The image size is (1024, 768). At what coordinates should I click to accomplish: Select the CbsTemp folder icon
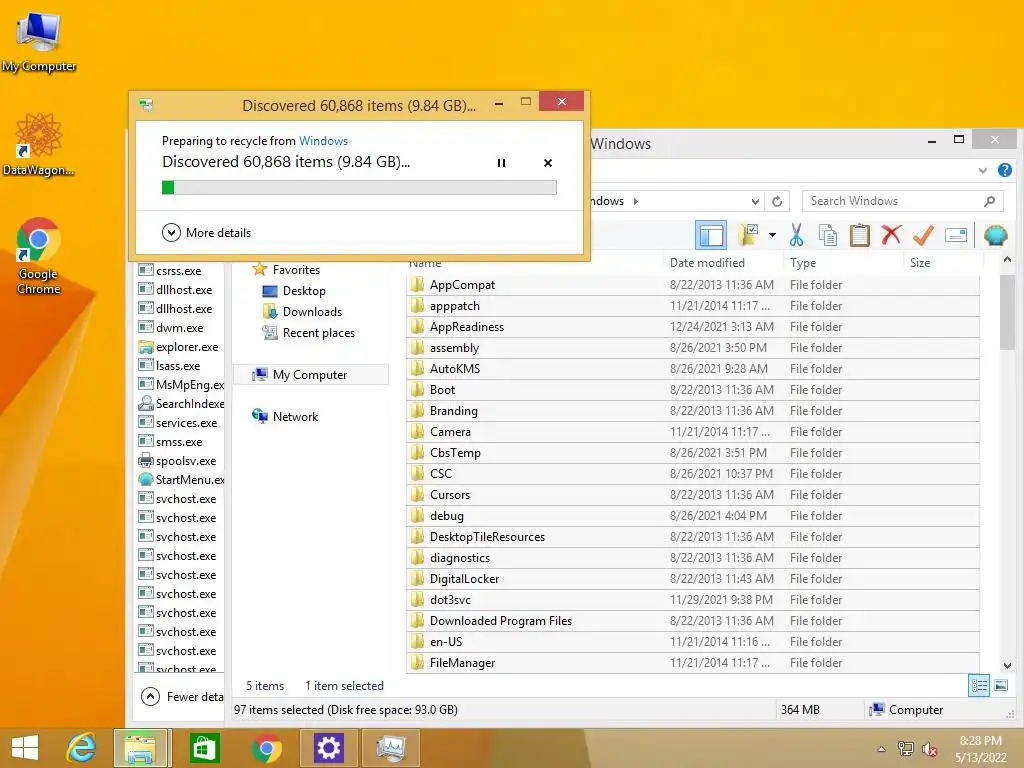(x=417, y=453)
